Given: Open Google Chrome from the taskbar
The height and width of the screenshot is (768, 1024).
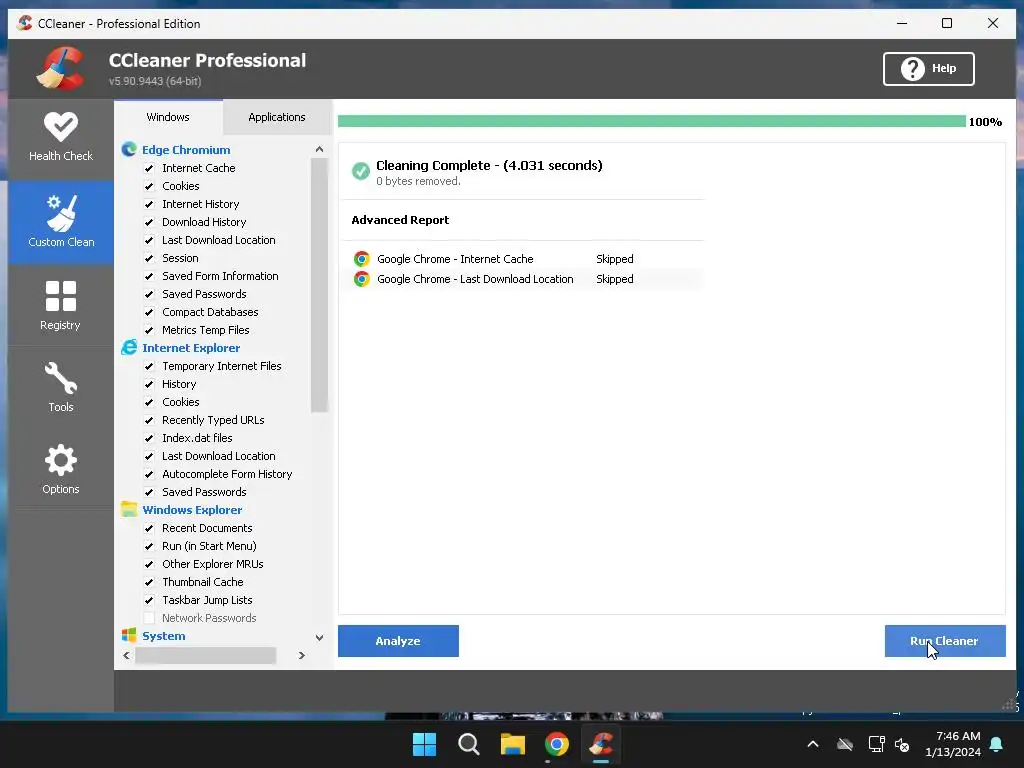Looking at the screenshot, I should click(556, 744).
